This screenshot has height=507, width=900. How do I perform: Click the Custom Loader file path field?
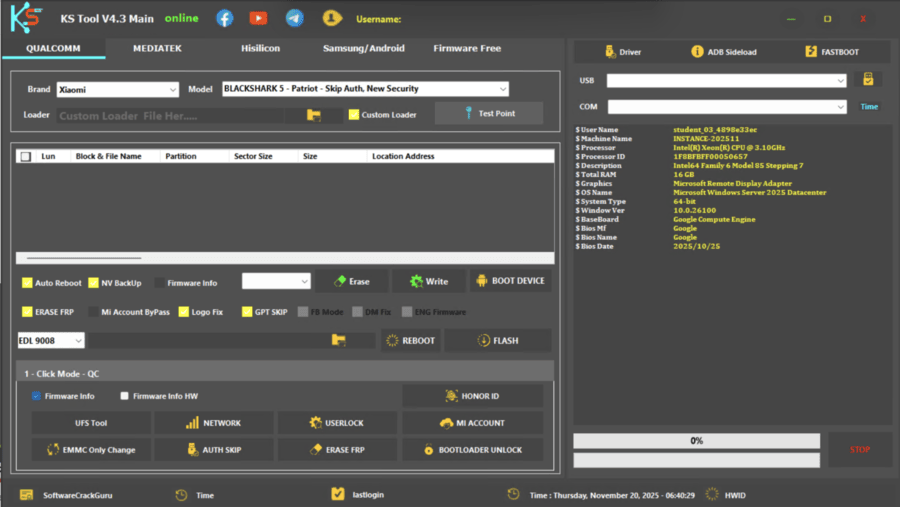click(x=170, y=115)
